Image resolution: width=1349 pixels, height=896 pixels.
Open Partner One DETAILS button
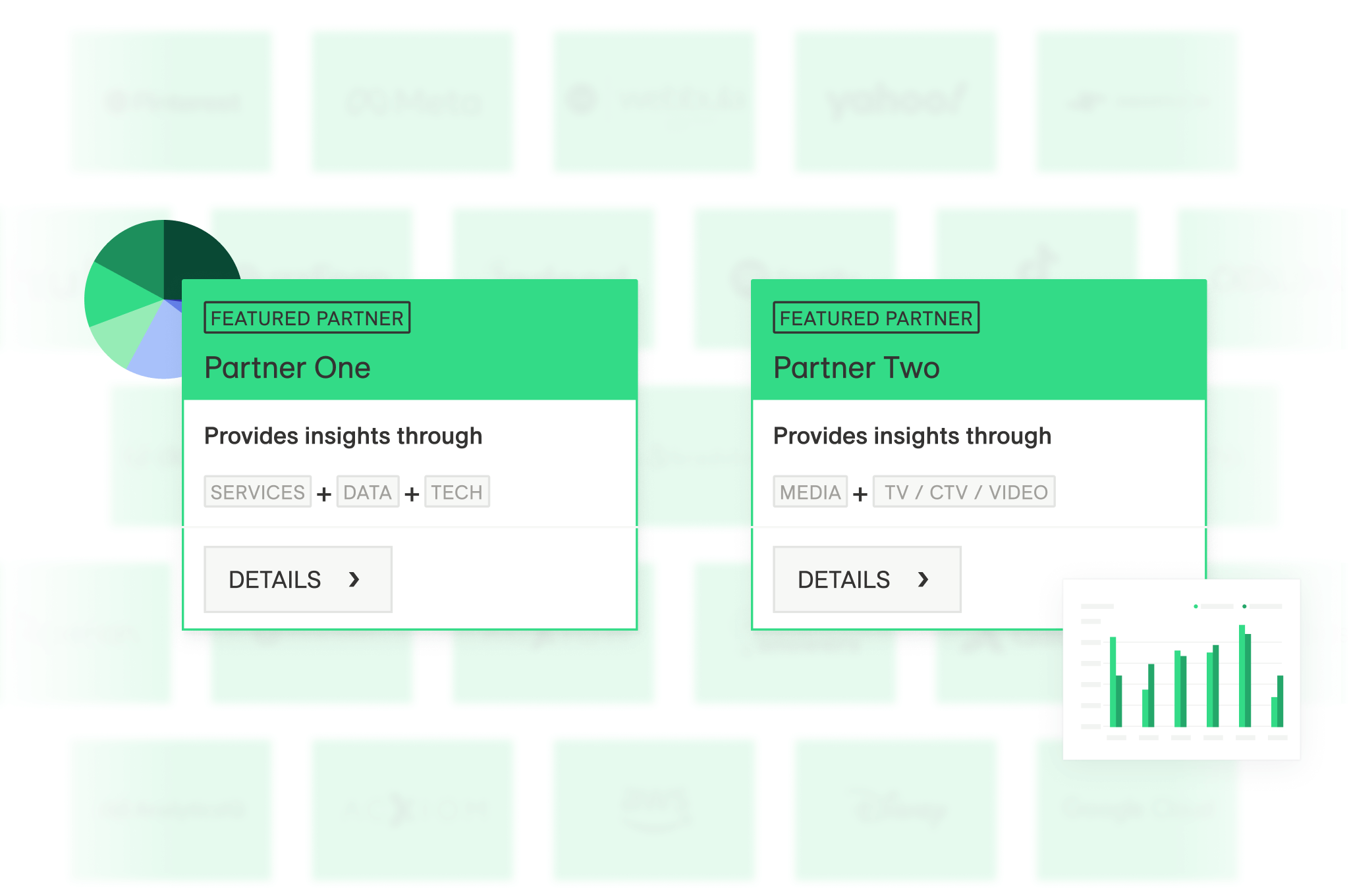(298, 579)
